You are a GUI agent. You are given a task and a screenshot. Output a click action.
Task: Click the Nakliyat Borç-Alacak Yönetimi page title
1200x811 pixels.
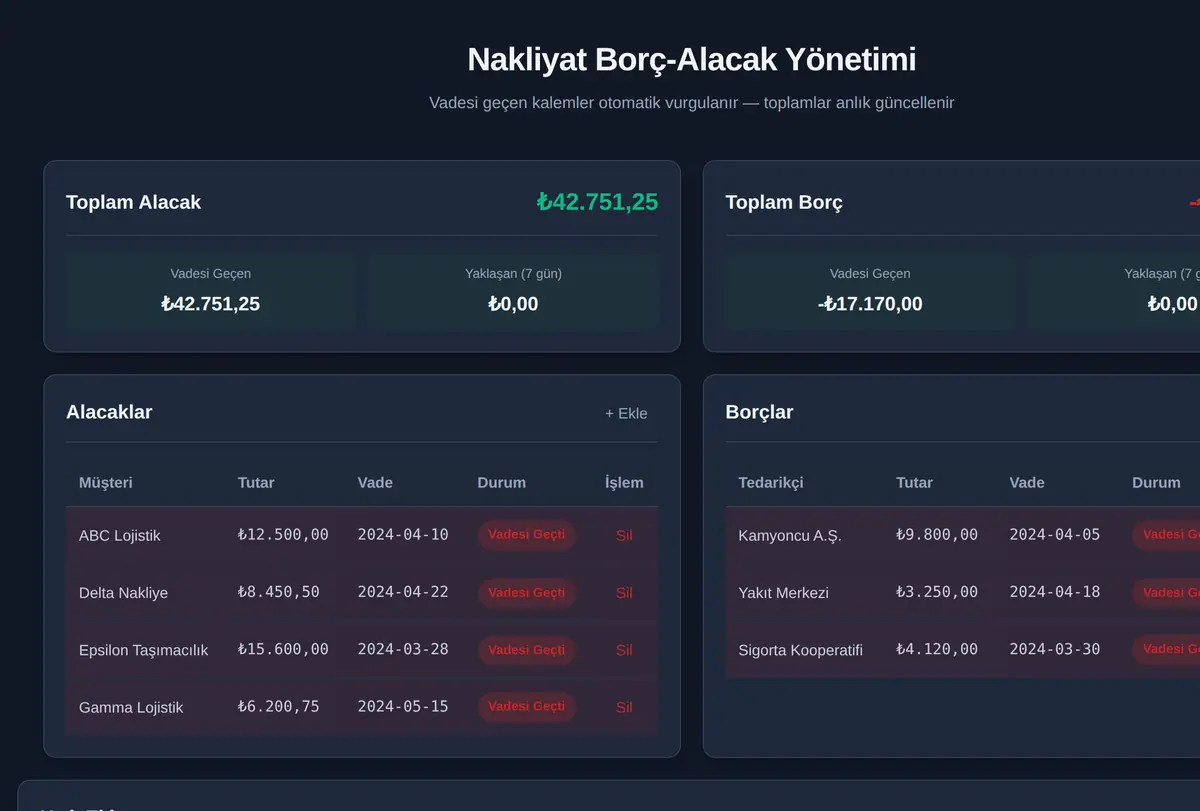[x=692, y=59]
